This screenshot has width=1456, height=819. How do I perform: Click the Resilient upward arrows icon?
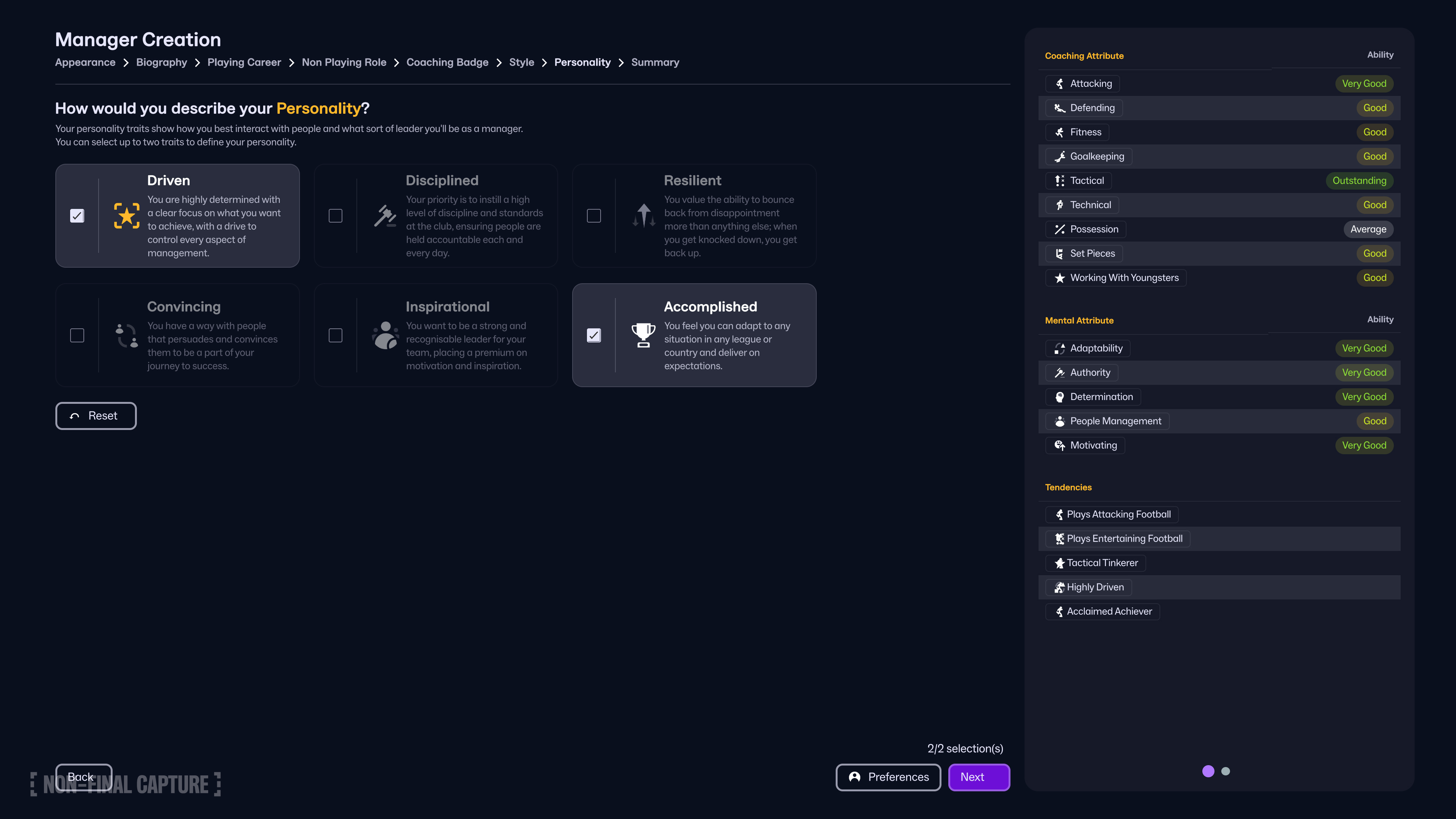pyautogui.click(x=643, y=216)
